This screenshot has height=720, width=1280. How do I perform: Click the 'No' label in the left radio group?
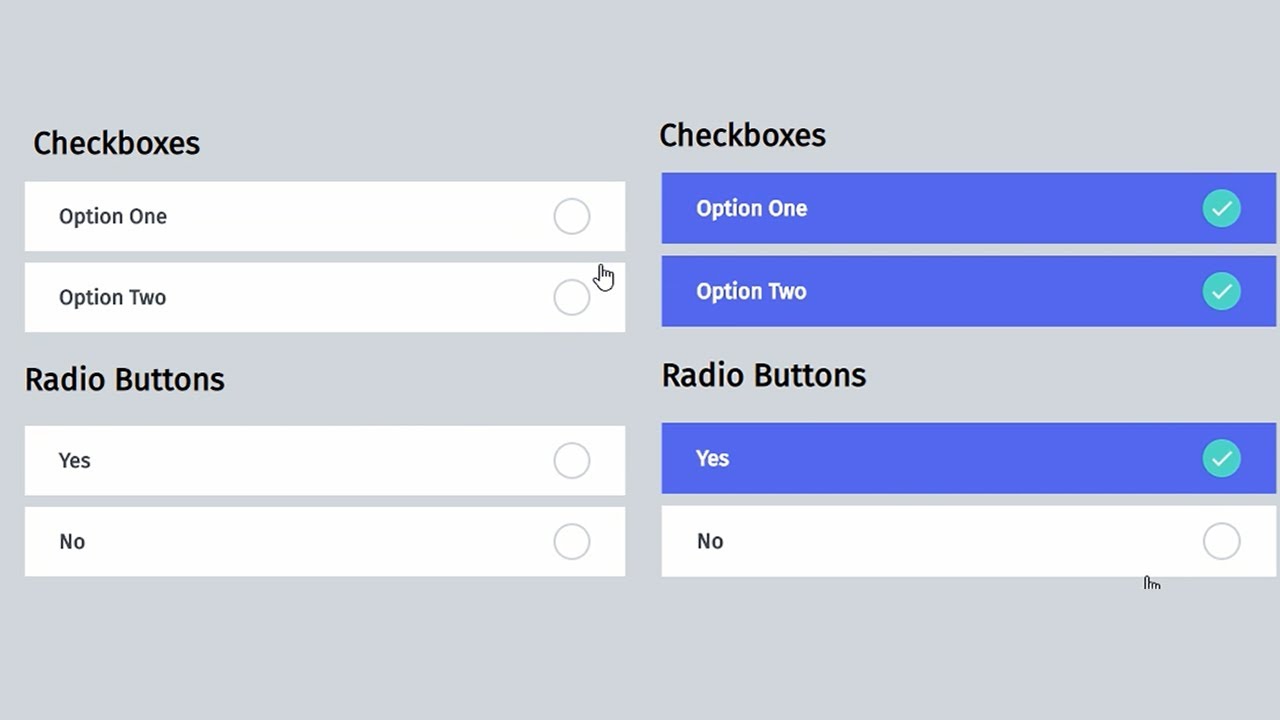(72, 541)
